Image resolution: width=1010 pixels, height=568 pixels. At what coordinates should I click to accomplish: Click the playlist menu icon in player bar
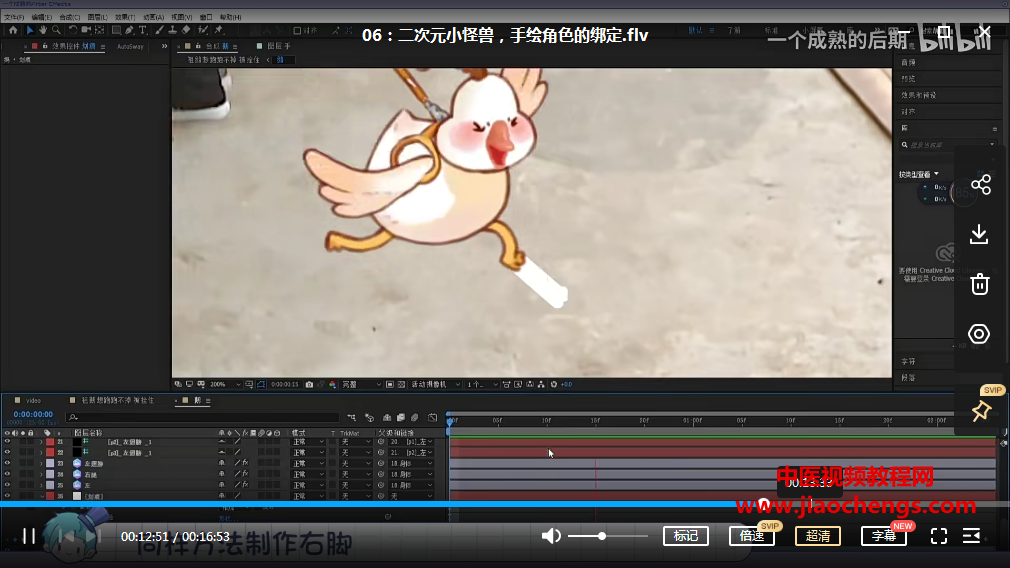(971, 536)
